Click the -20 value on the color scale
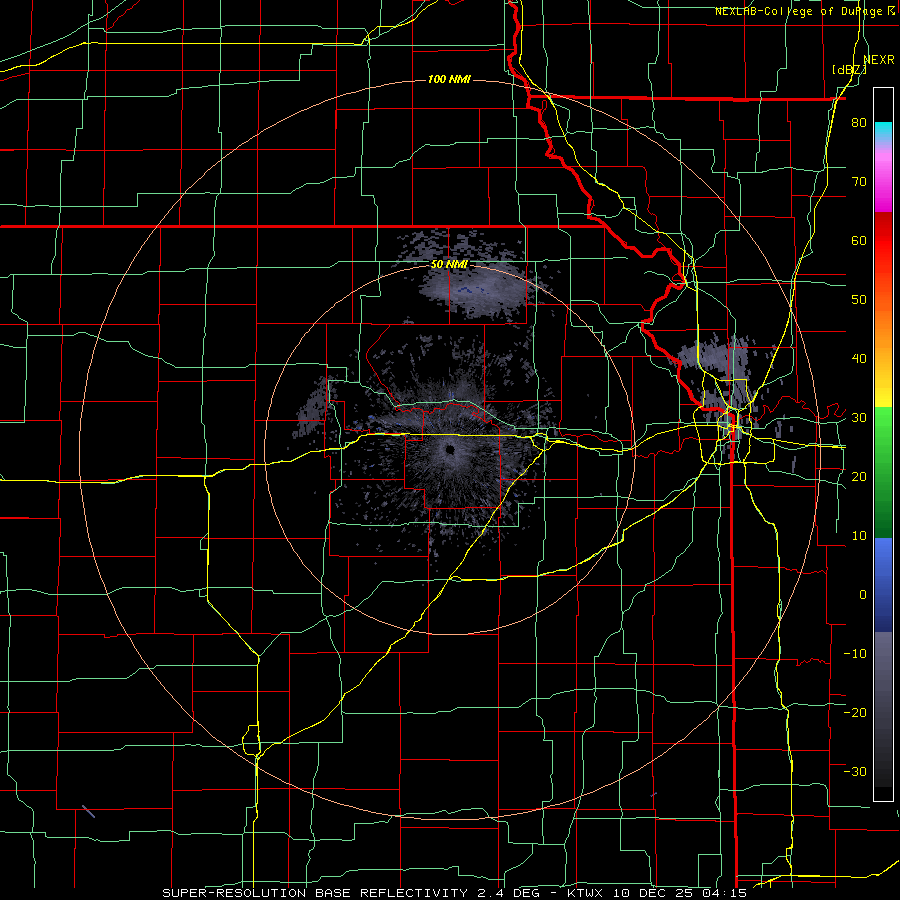Viewport: 900px width, 900px height. coord(855,712)
